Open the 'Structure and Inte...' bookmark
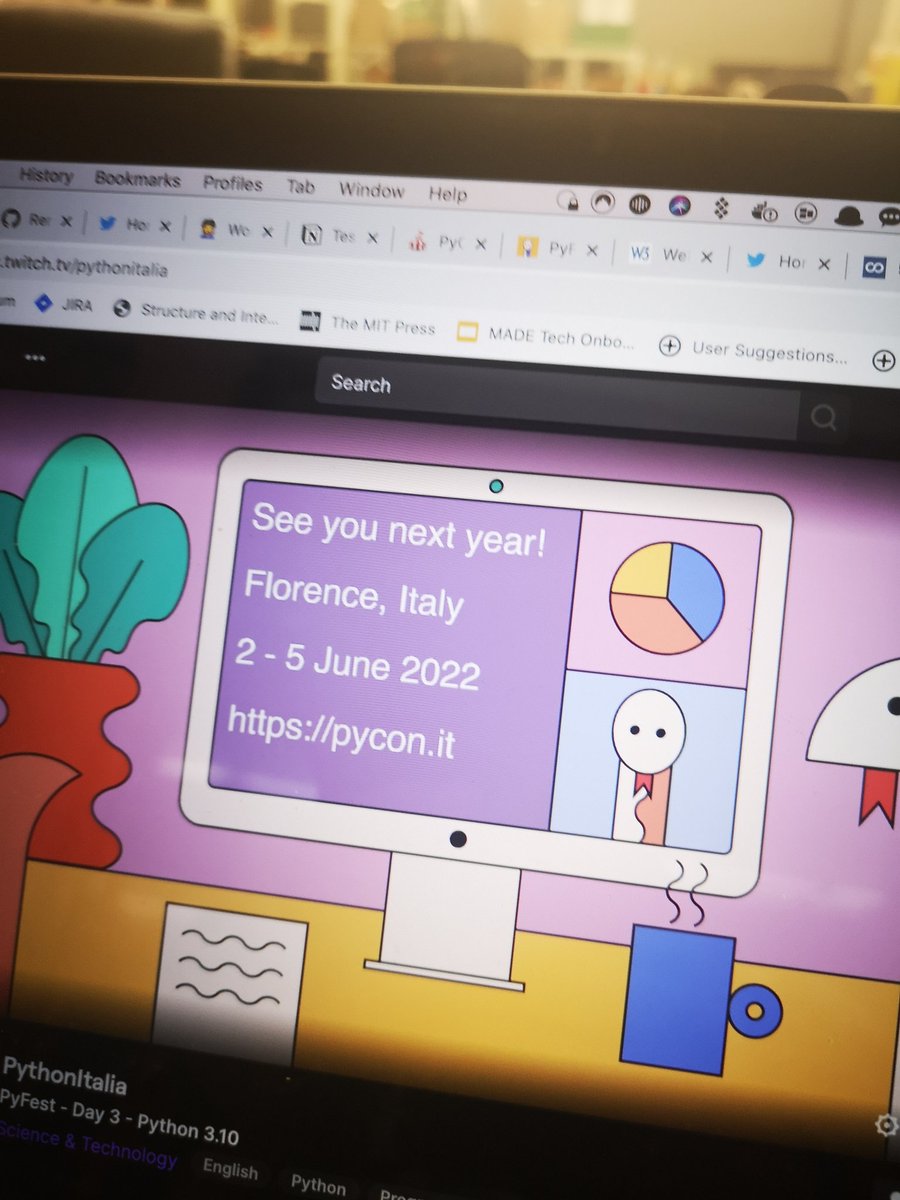The width and height of the screenshot is (900, 1200). (x=196, y=311)
